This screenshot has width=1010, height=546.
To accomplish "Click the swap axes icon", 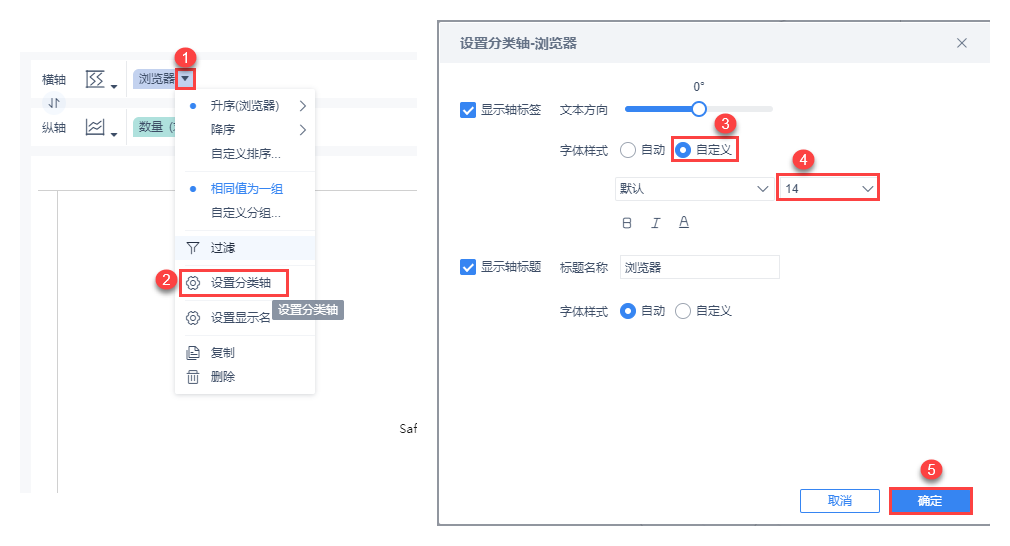I will pyautogui.click(x=55, y=102).
